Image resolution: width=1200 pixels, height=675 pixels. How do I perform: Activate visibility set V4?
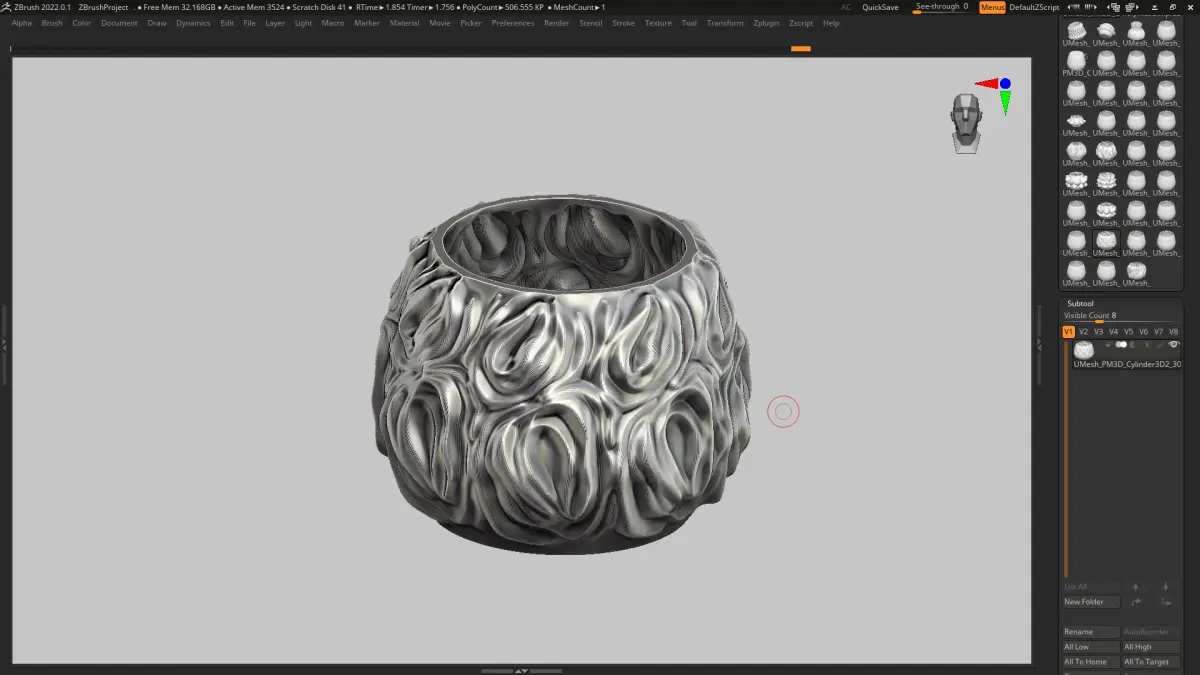(1114, 331)
